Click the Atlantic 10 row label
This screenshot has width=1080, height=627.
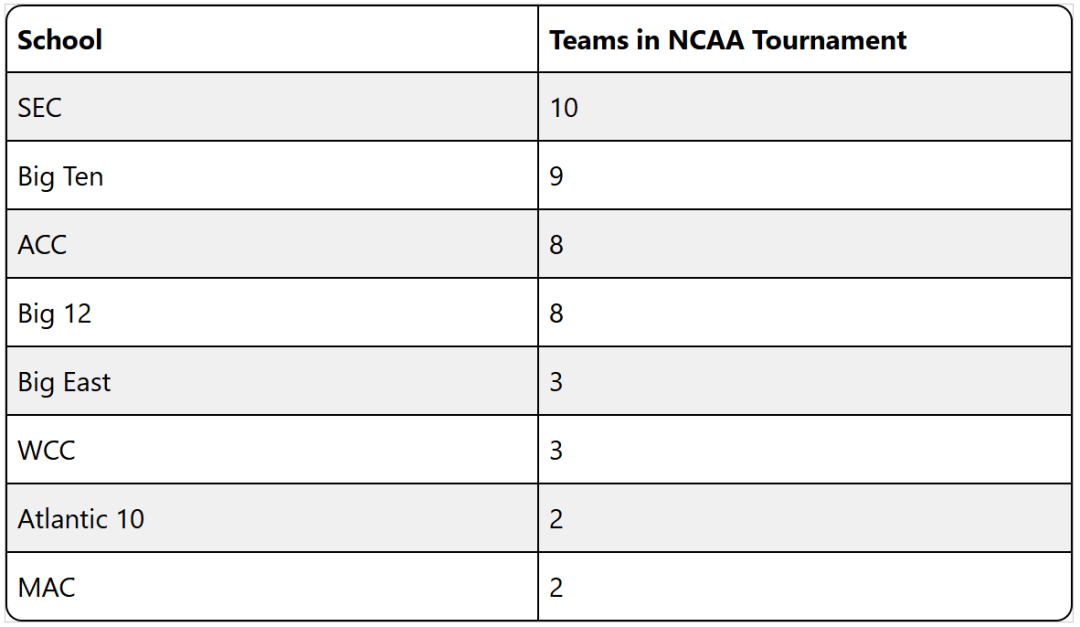(x=81, y=519)
